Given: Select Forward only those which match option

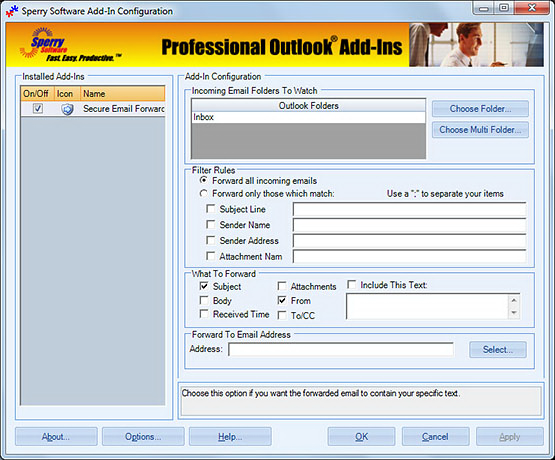Looking at the screenshot, I should pos(204,193).
